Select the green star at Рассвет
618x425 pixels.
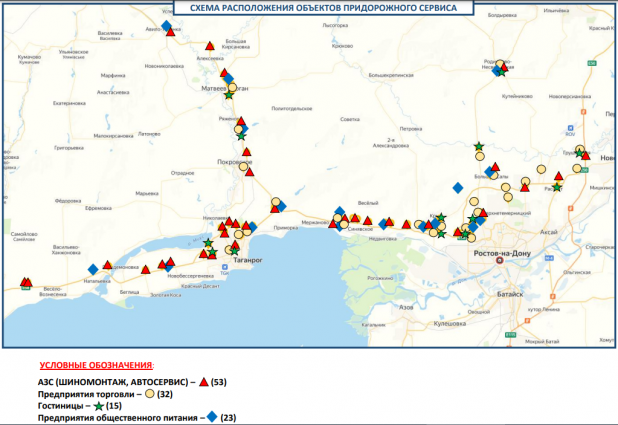(x=557, y=187)
